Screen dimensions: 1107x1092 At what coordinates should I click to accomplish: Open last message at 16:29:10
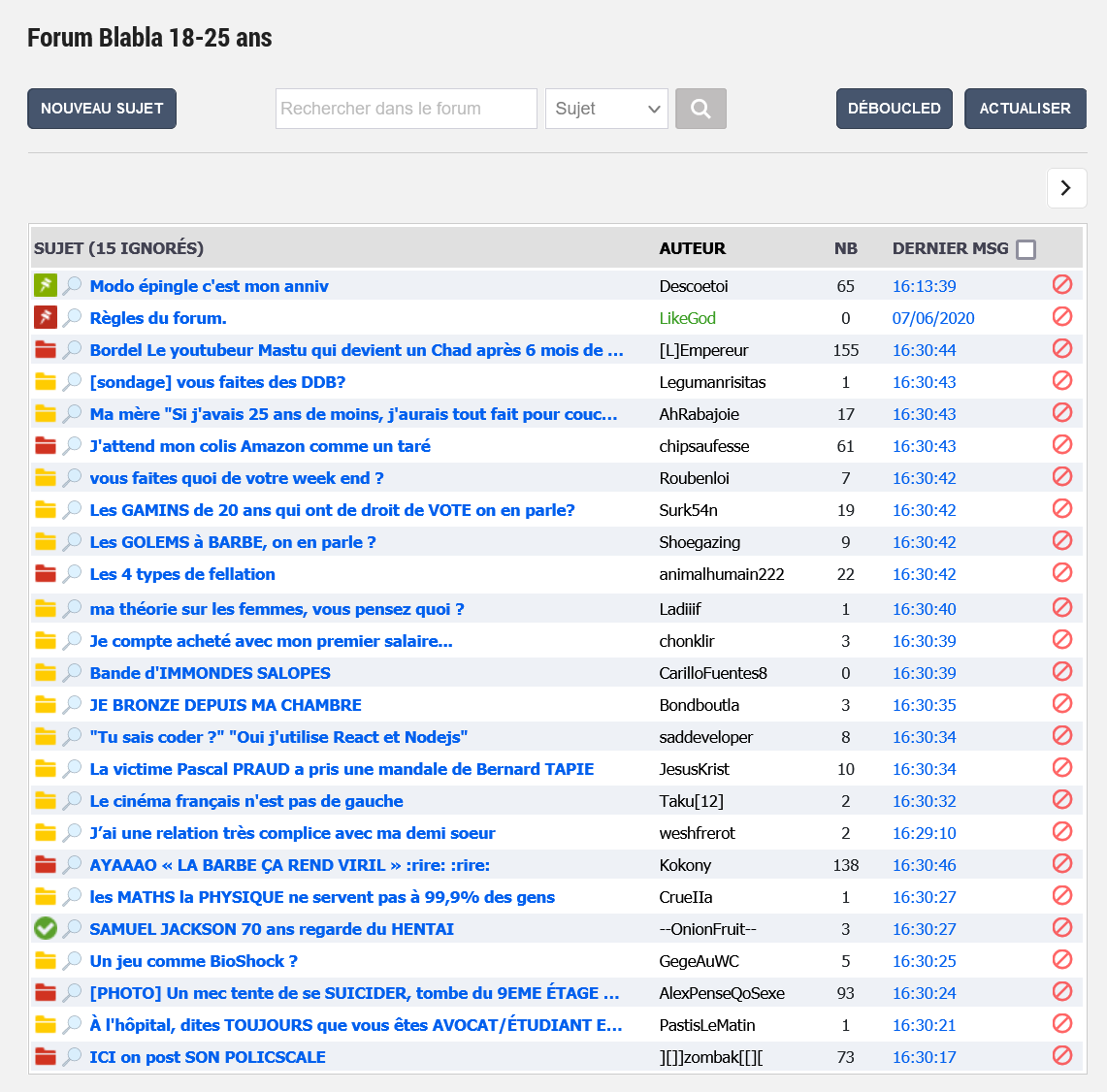[925, 833]
